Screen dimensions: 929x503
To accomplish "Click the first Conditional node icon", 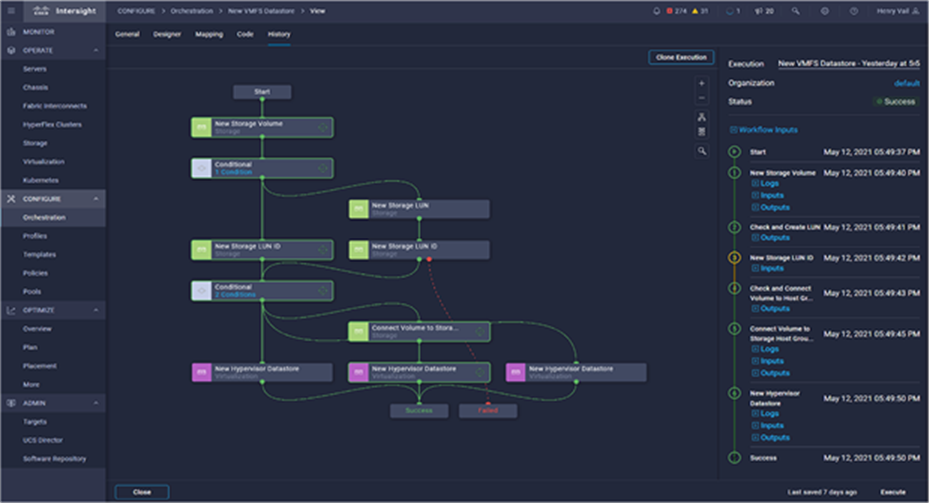I will 201,168.
